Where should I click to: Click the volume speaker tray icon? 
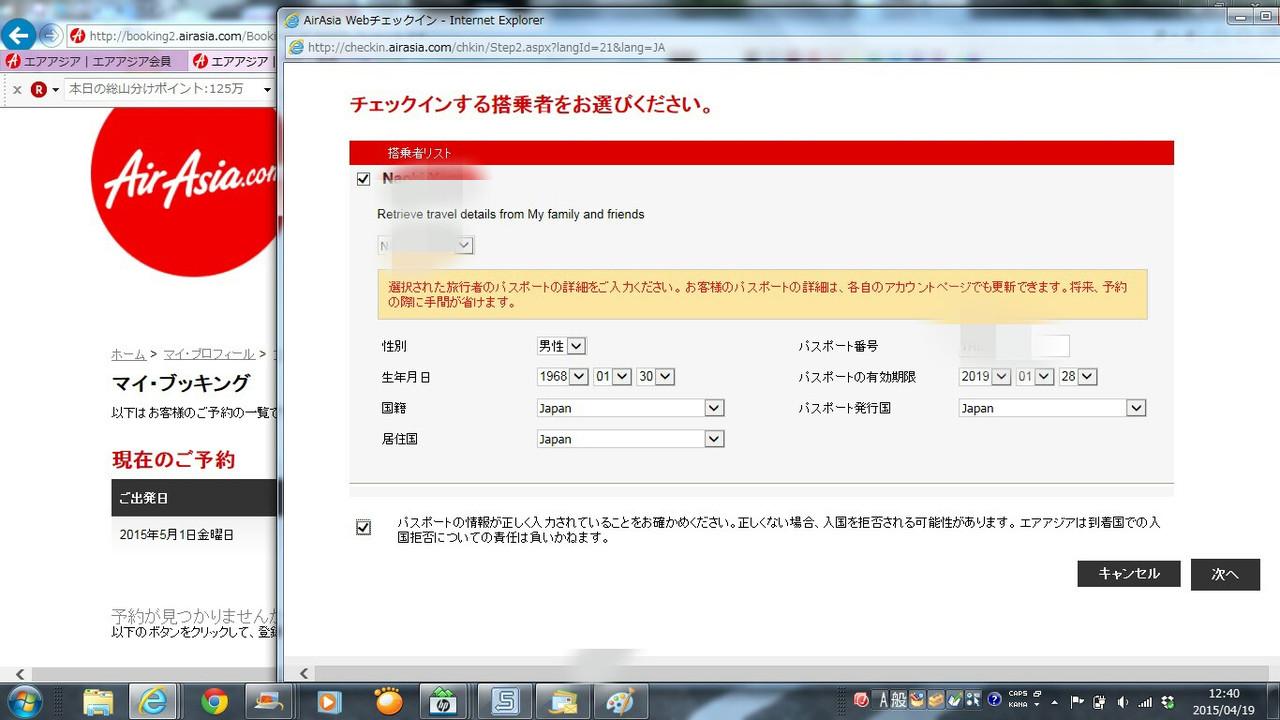click(1122, 702)
